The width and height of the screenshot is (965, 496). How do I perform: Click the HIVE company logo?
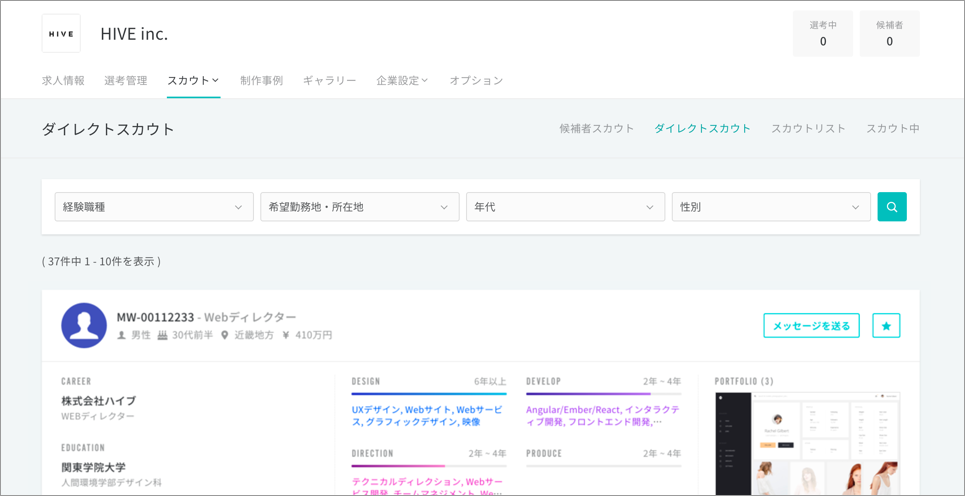point(61,33)
